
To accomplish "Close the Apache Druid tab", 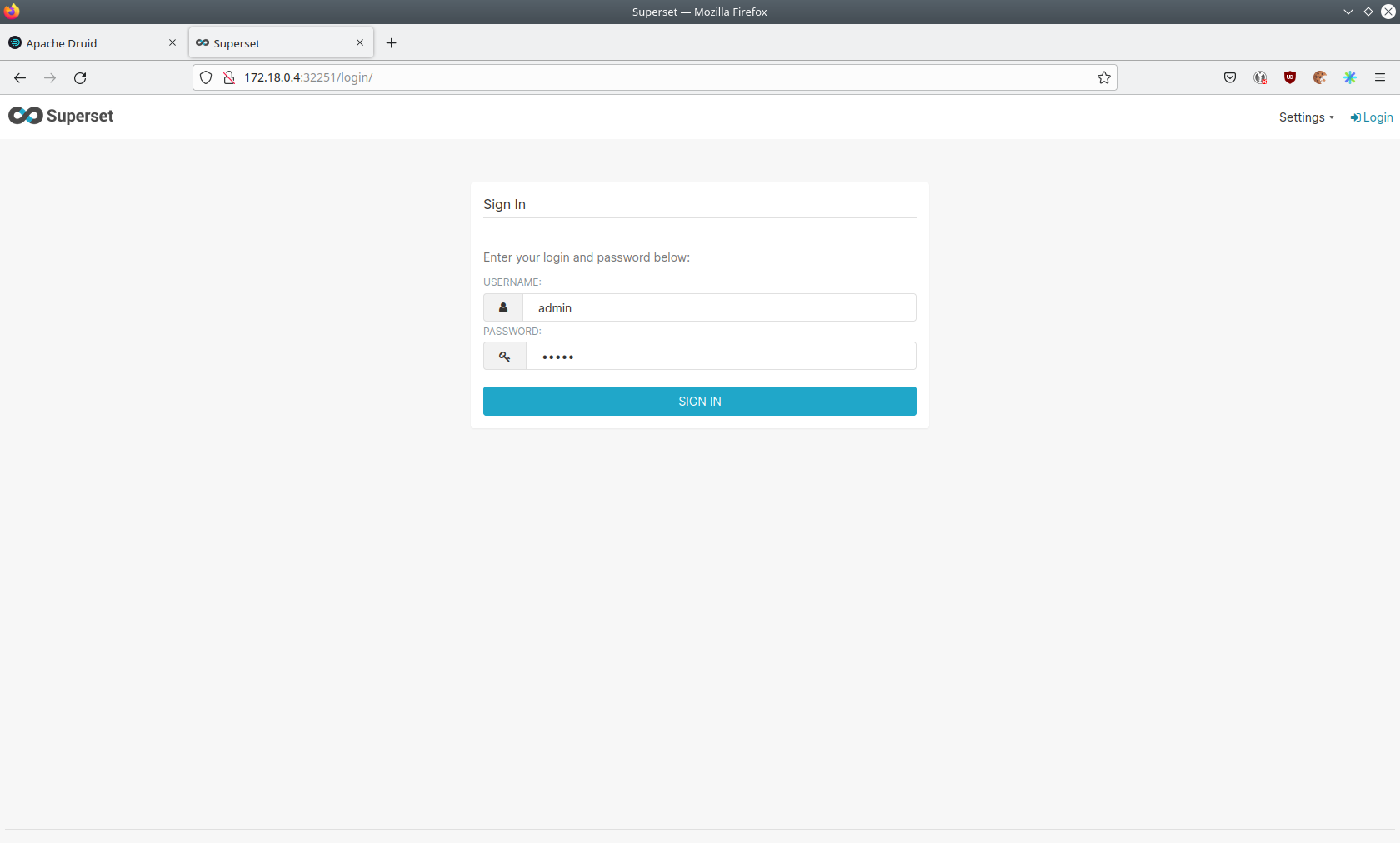I will (x=172, y=42).
